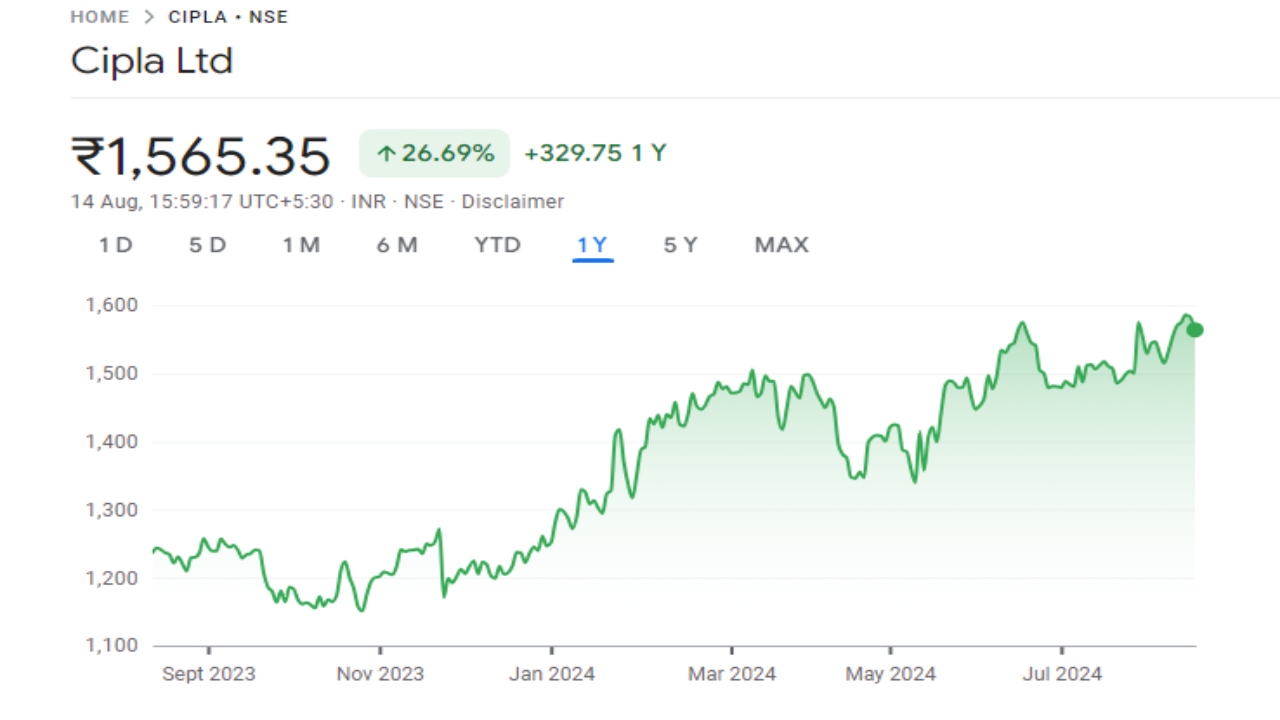Screen dimensions: 1280x720
Task: Select the 1 D time range tab
Action: click(x=115, y=245)
